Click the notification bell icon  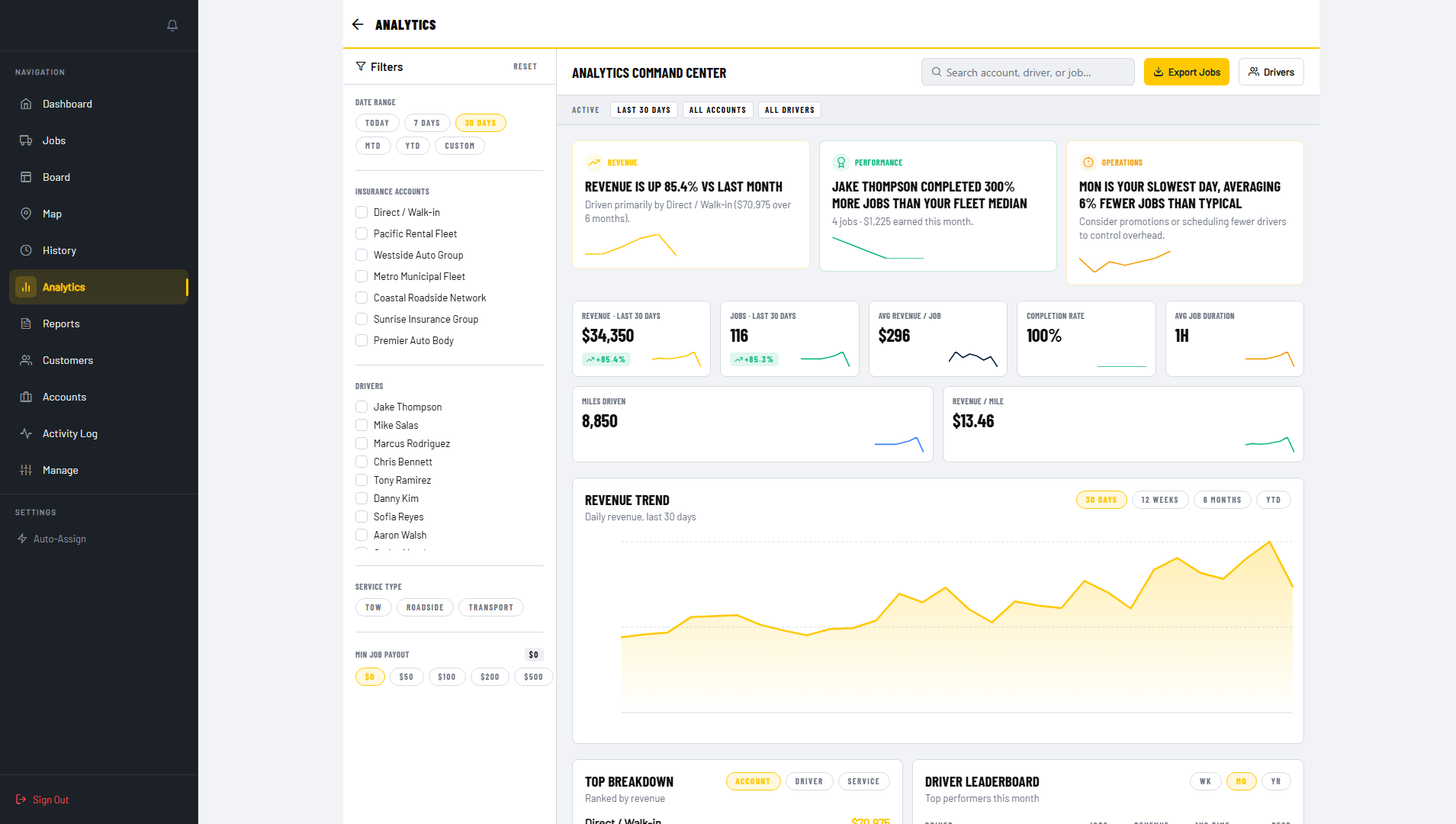tap(172, 25)
